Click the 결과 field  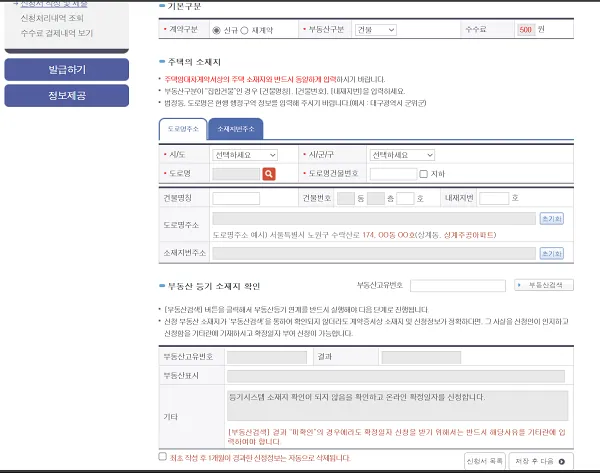tap(421, 357)
